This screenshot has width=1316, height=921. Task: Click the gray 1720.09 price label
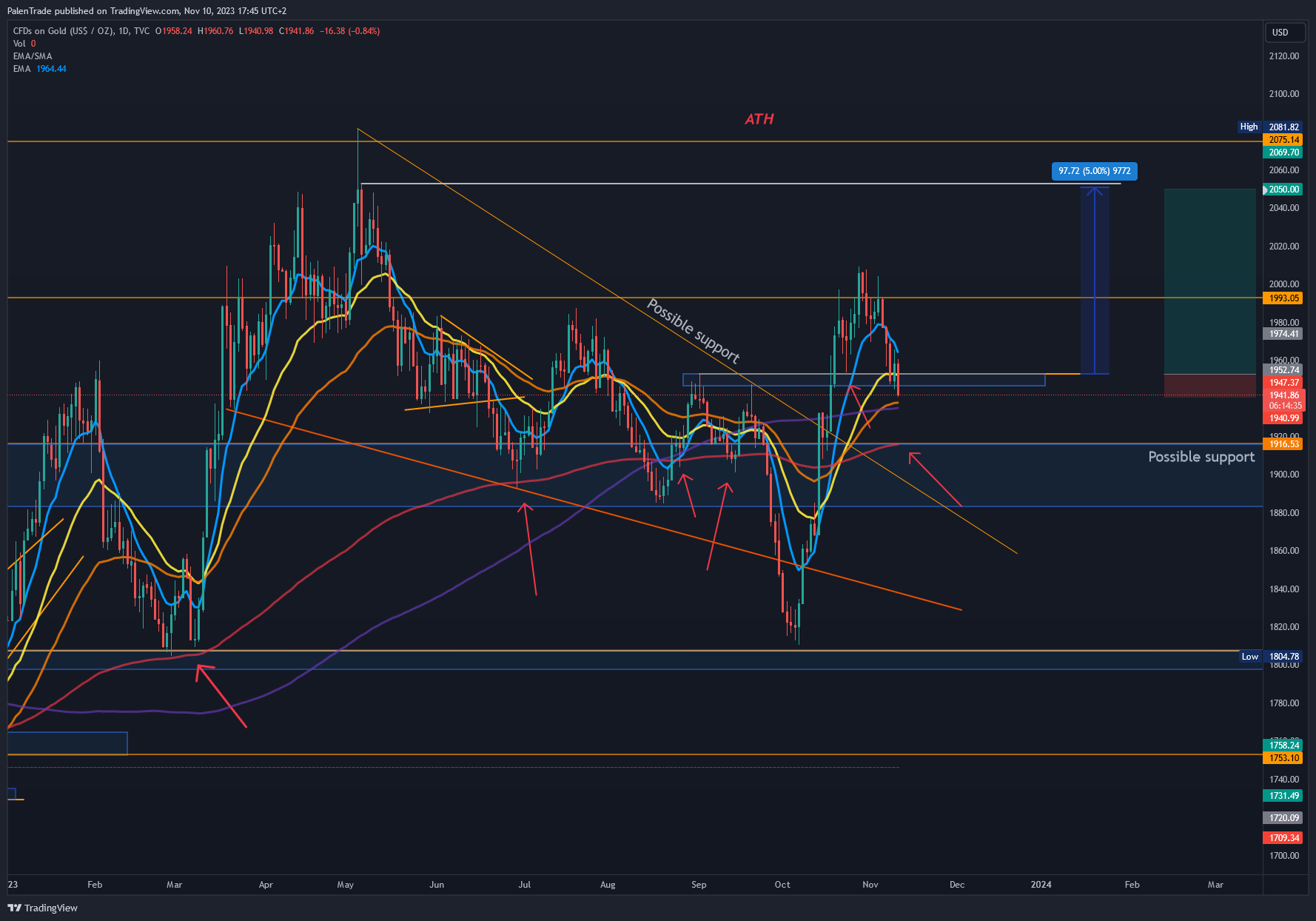[x=1283, y=818]
